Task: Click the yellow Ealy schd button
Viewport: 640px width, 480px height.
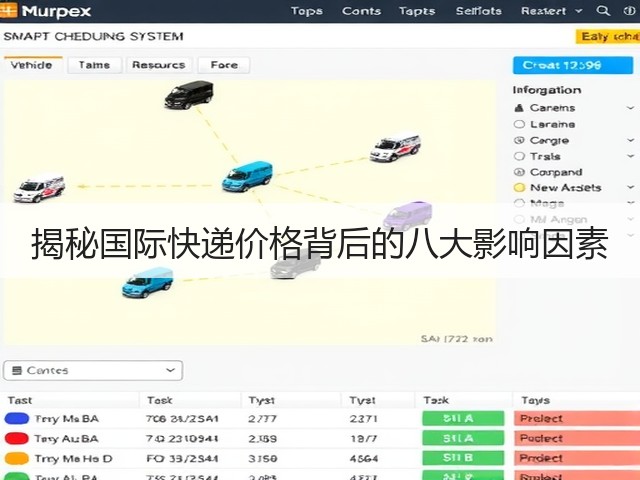Action: (608, 36)
